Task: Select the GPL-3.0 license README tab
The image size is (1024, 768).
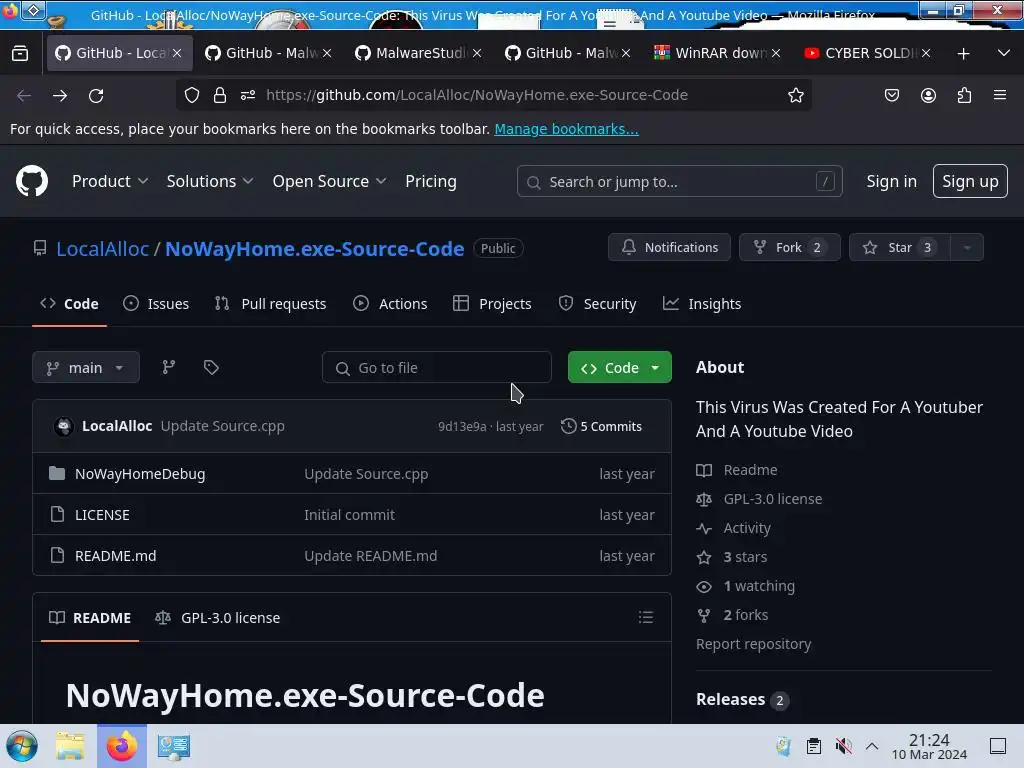Action: click(217, 617)
